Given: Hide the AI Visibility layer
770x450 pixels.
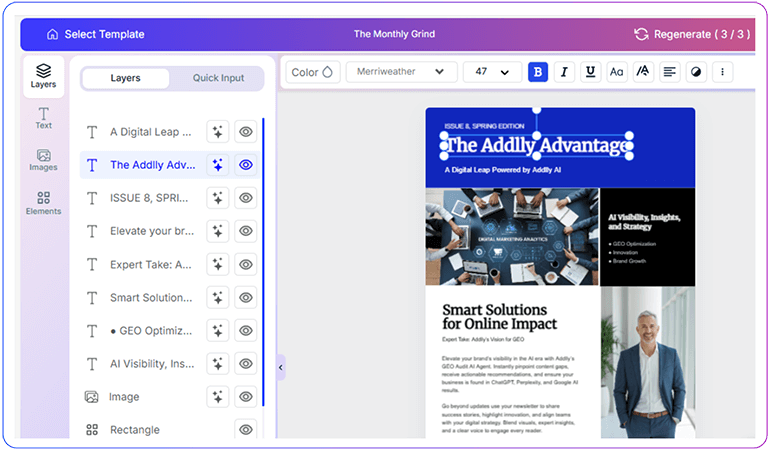Looking at the screenshot, I should pos(246,364).
